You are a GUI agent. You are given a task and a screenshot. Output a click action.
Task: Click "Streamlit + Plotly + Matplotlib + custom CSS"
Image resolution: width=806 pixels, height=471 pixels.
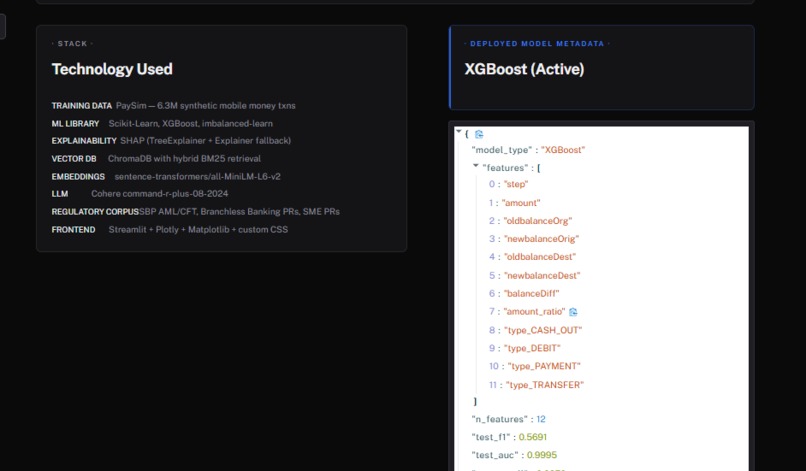(198, 229)
